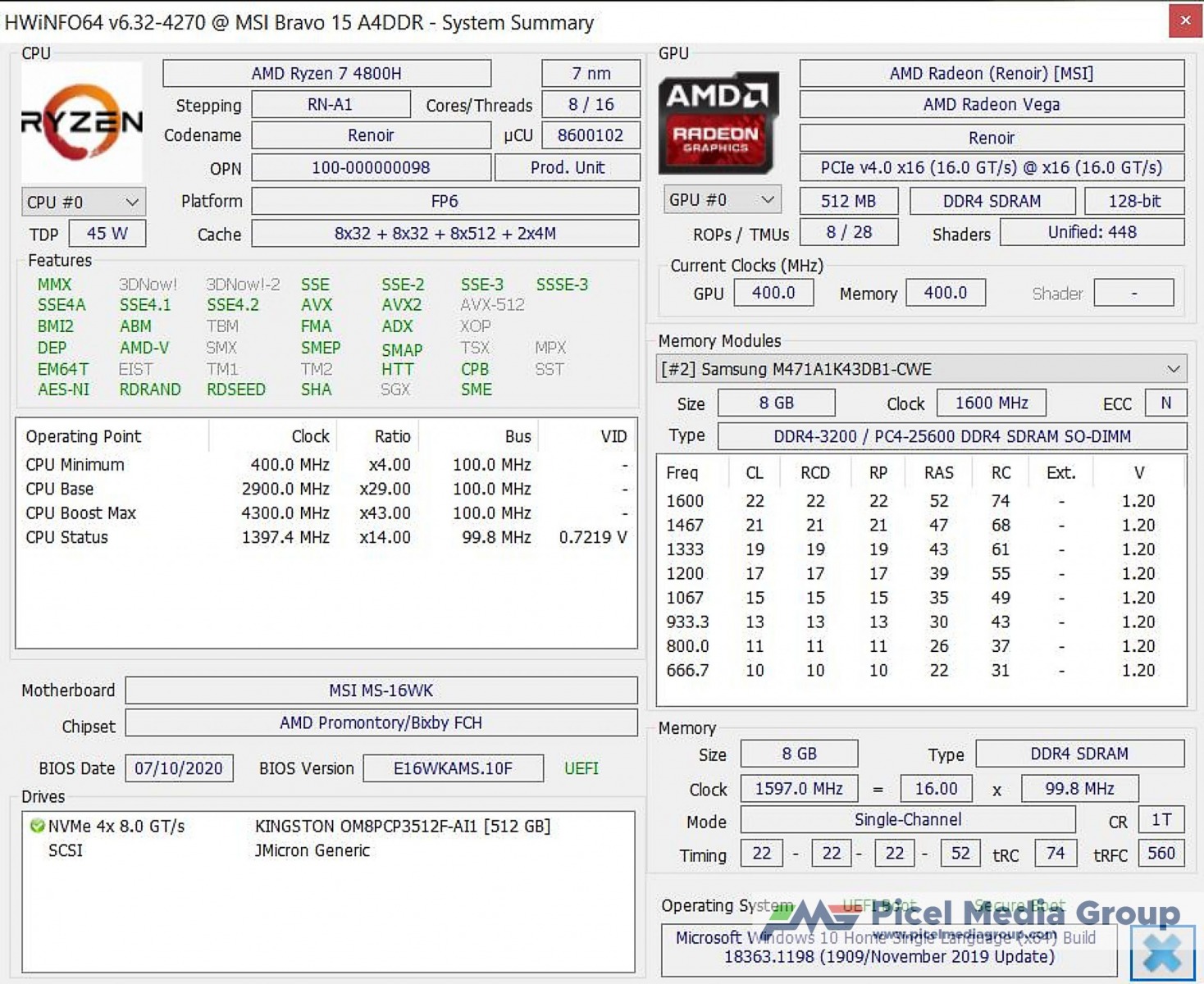1204x984 pixels.
Task: Click the µCU 8600102 field
Action: 591,135
